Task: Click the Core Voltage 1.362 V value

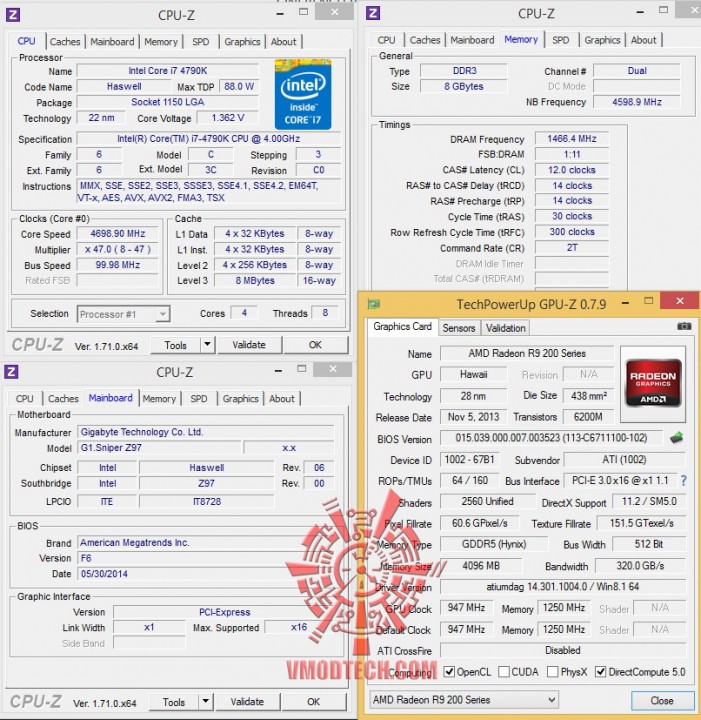Action: [x=228, y=118]
